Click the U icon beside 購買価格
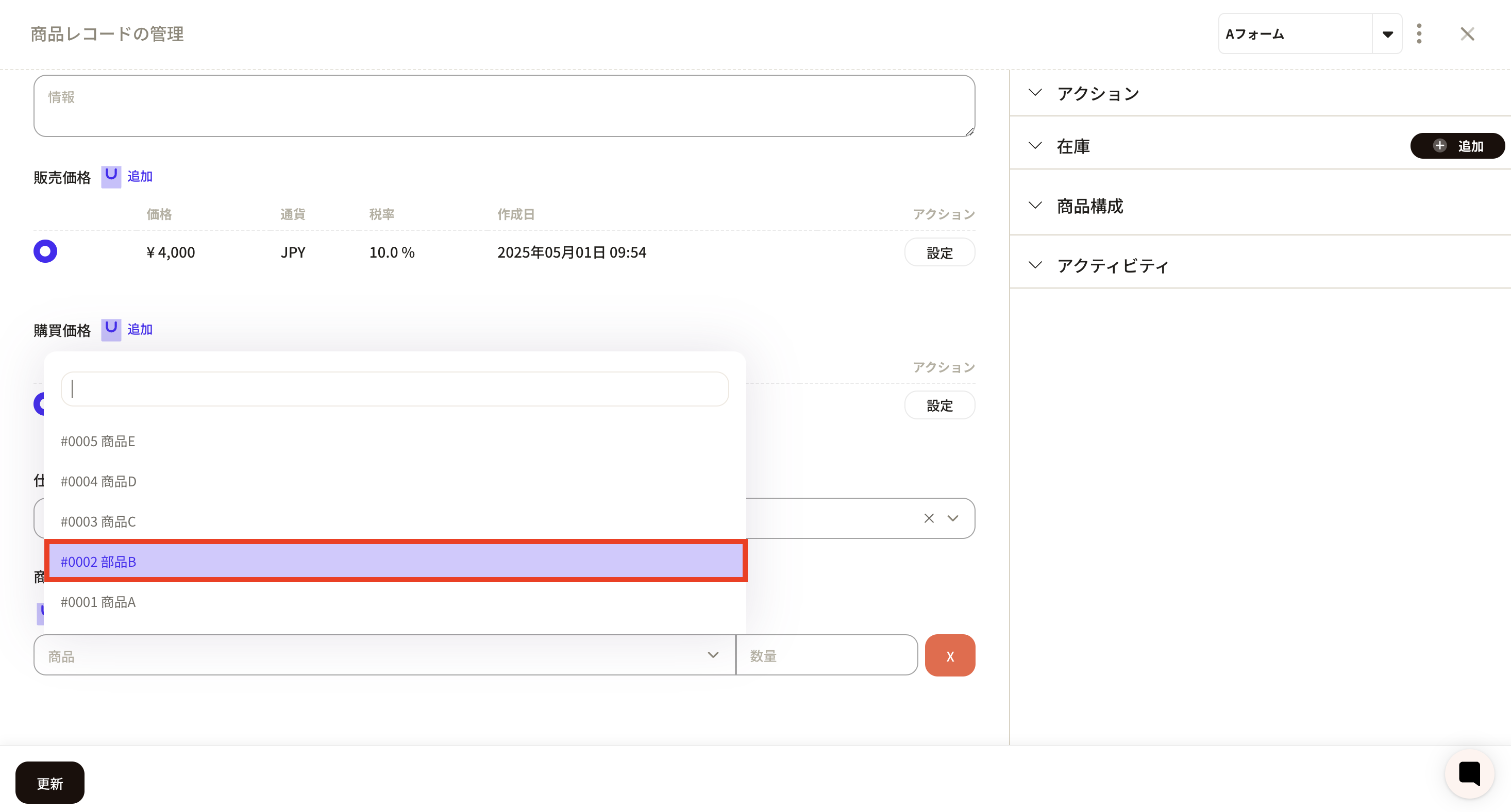1511x812 pixels. coord(111,330)
